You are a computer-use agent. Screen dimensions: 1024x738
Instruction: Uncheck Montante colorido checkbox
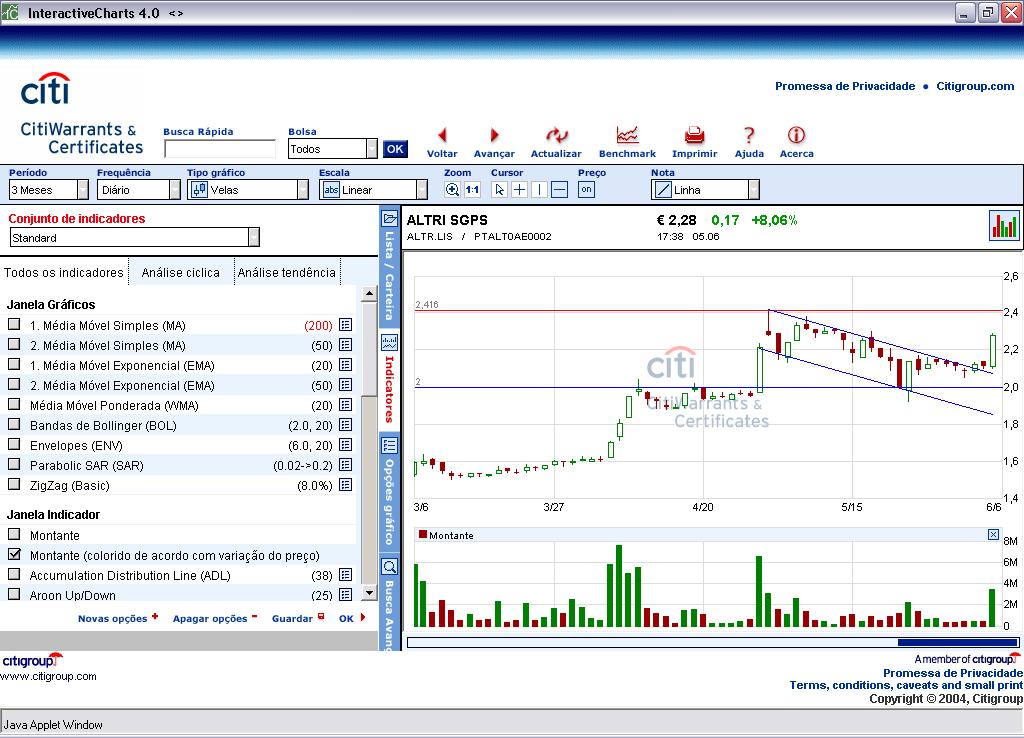(x=14, y=554)
